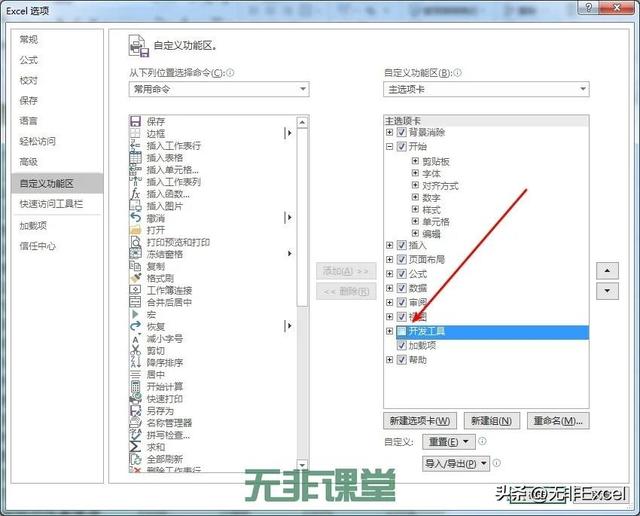Expand the 开发工具 tree node
640x516 pixels.
point(389,331)
